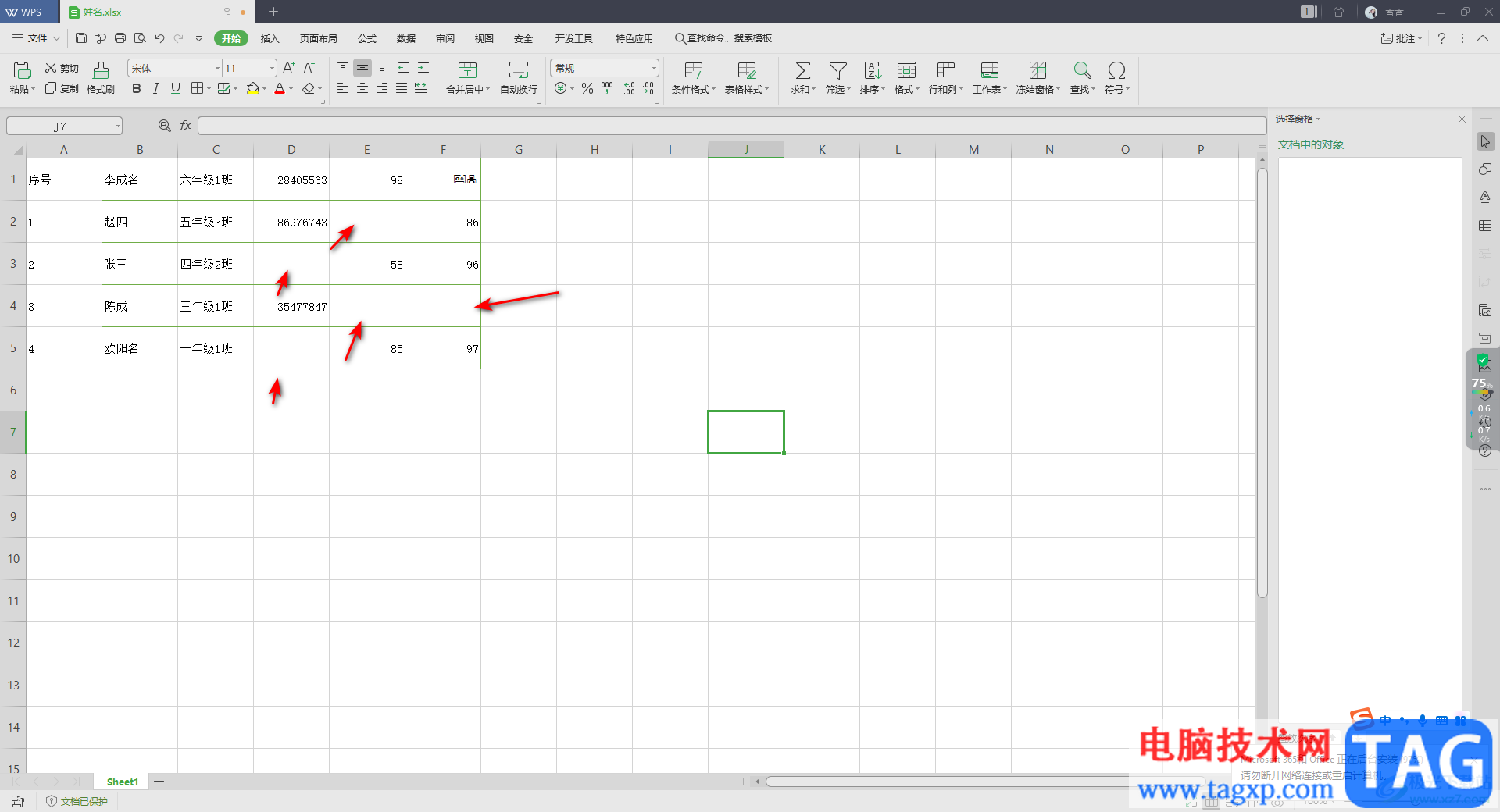
Task: Click the Cut (剪切) scissors icon
Action: 51,69
